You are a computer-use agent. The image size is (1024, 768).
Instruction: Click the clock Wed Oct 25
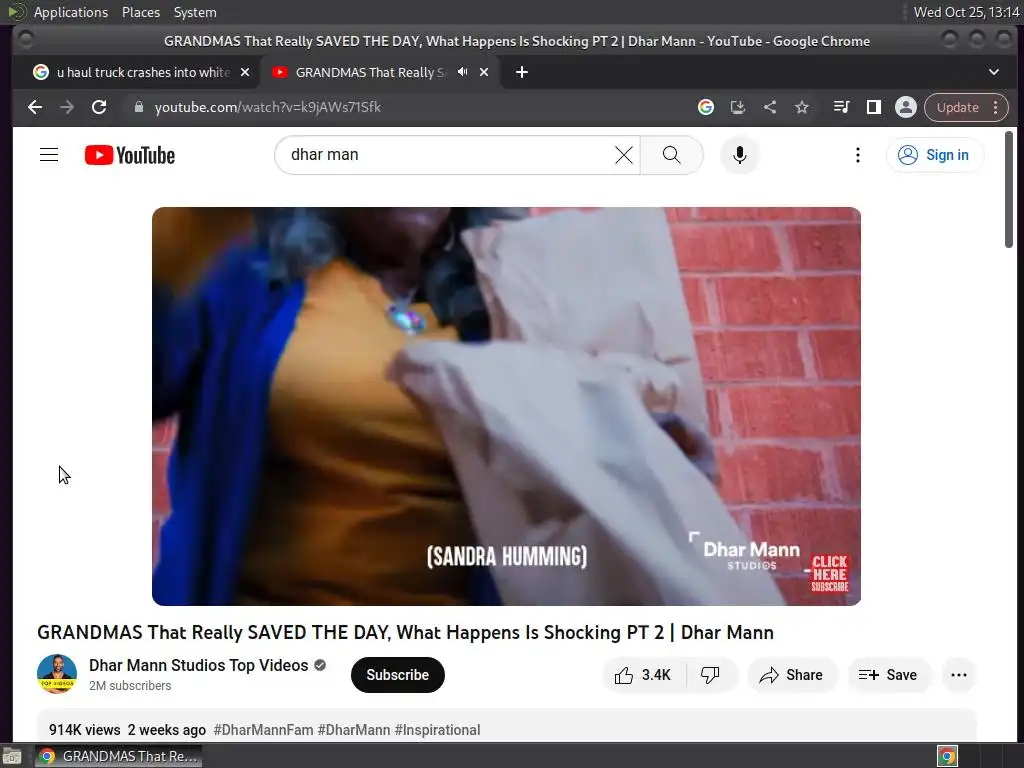point(966,12)
